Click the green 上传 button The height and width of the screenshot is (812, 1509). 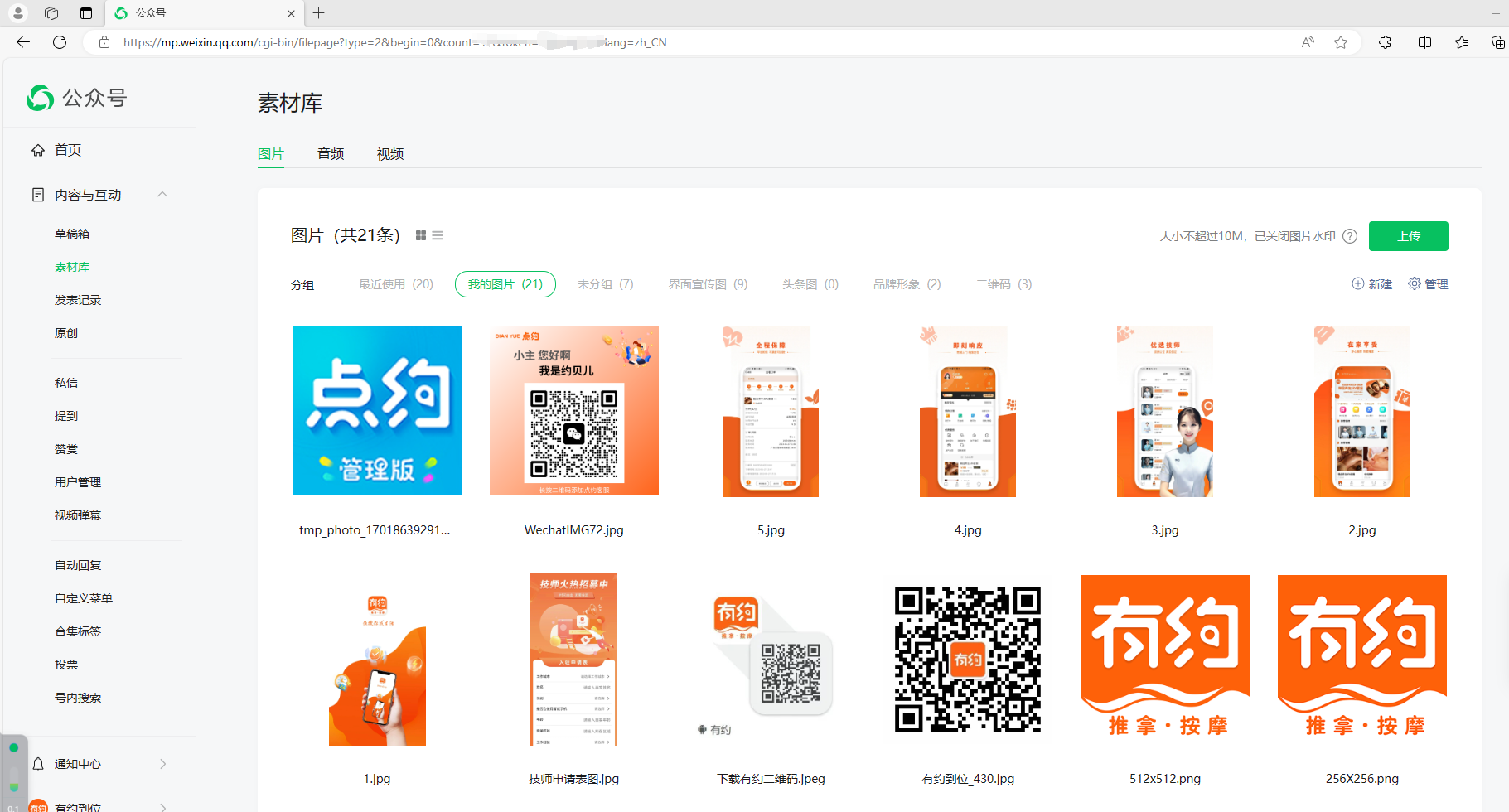click(x=1409, y=236)
